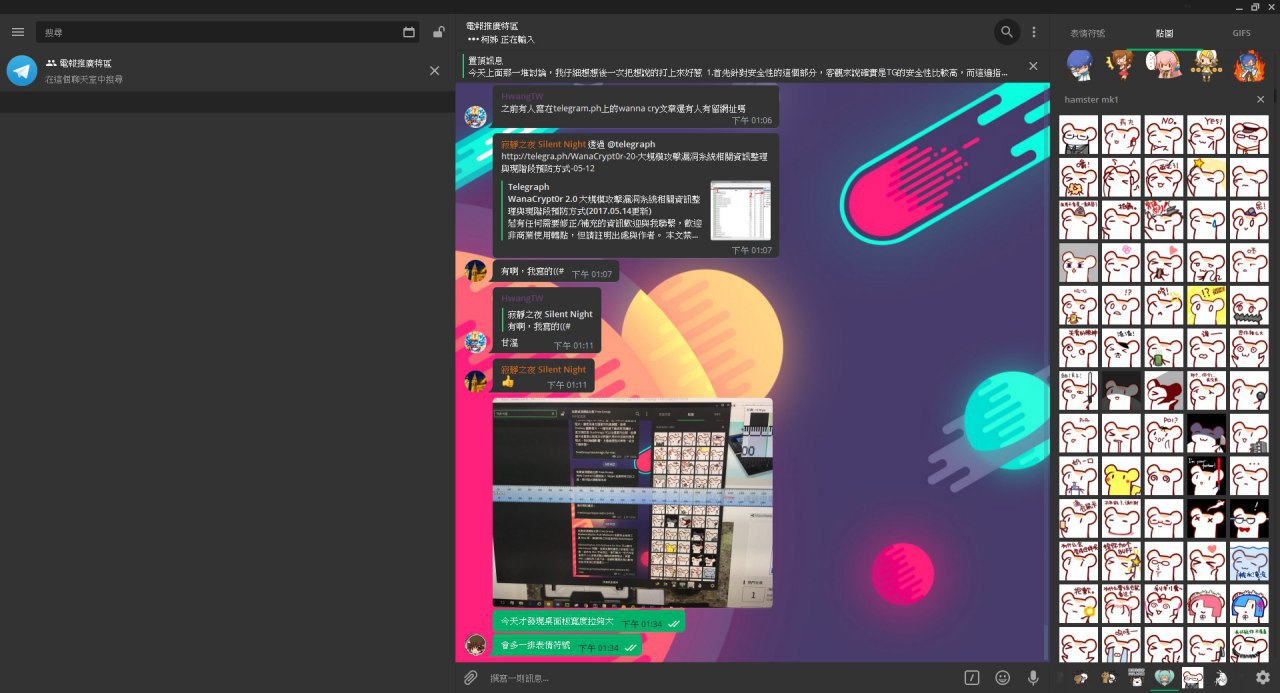Open the bot commands slash icon
The image size is (1280, 693).
click(x=971, y=678)
